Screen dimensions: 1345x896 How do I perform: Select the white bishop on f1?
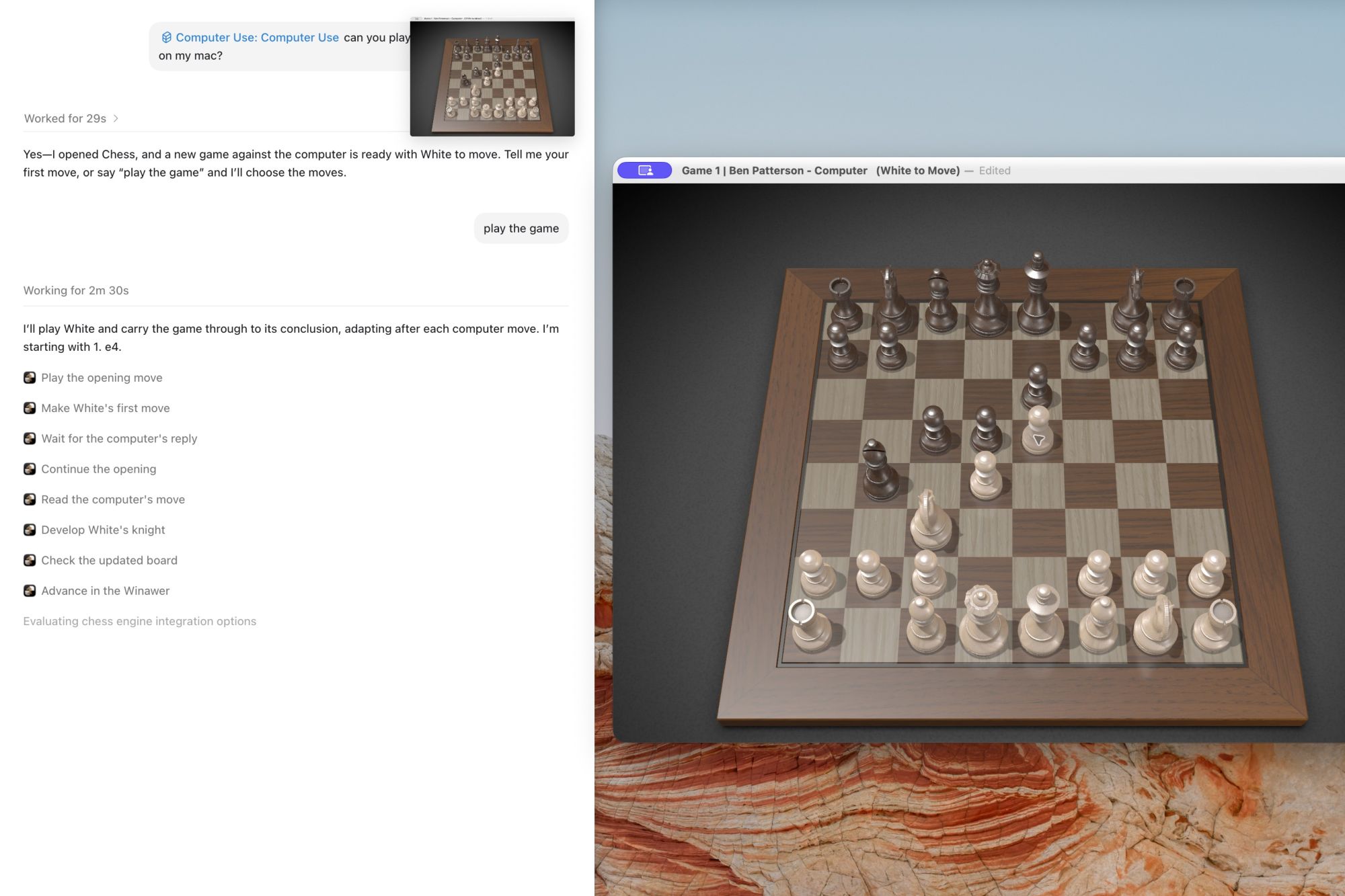(1100, 626)
